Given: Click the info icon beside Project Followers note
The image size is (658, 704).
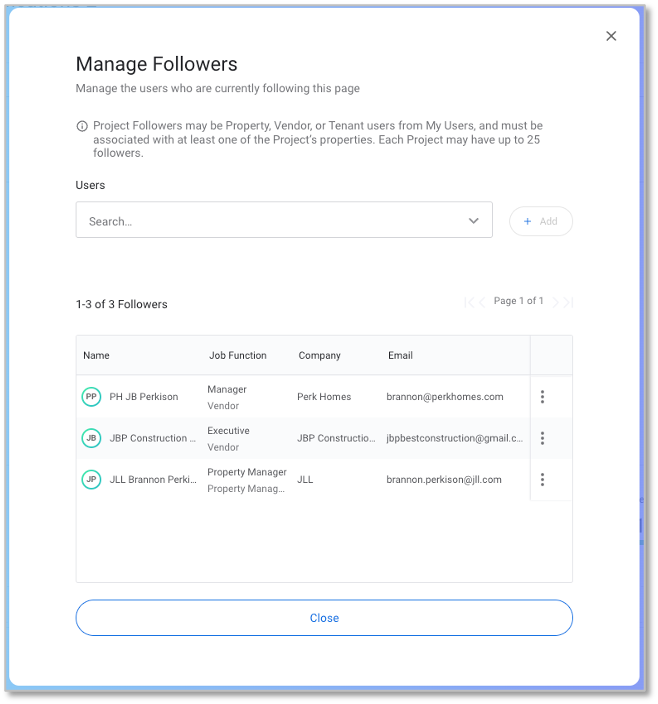Looking at the screenshot, I should pos(82,127).
